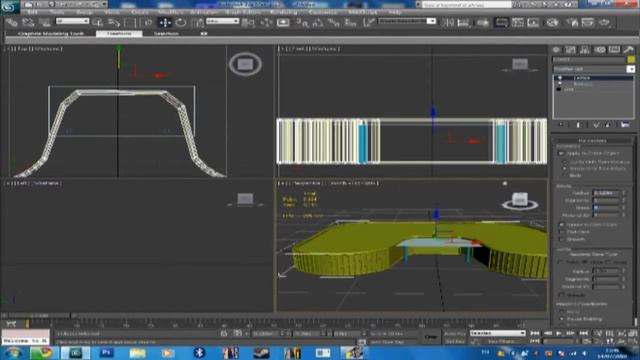Select Joints Only from Vertices option

564,162
